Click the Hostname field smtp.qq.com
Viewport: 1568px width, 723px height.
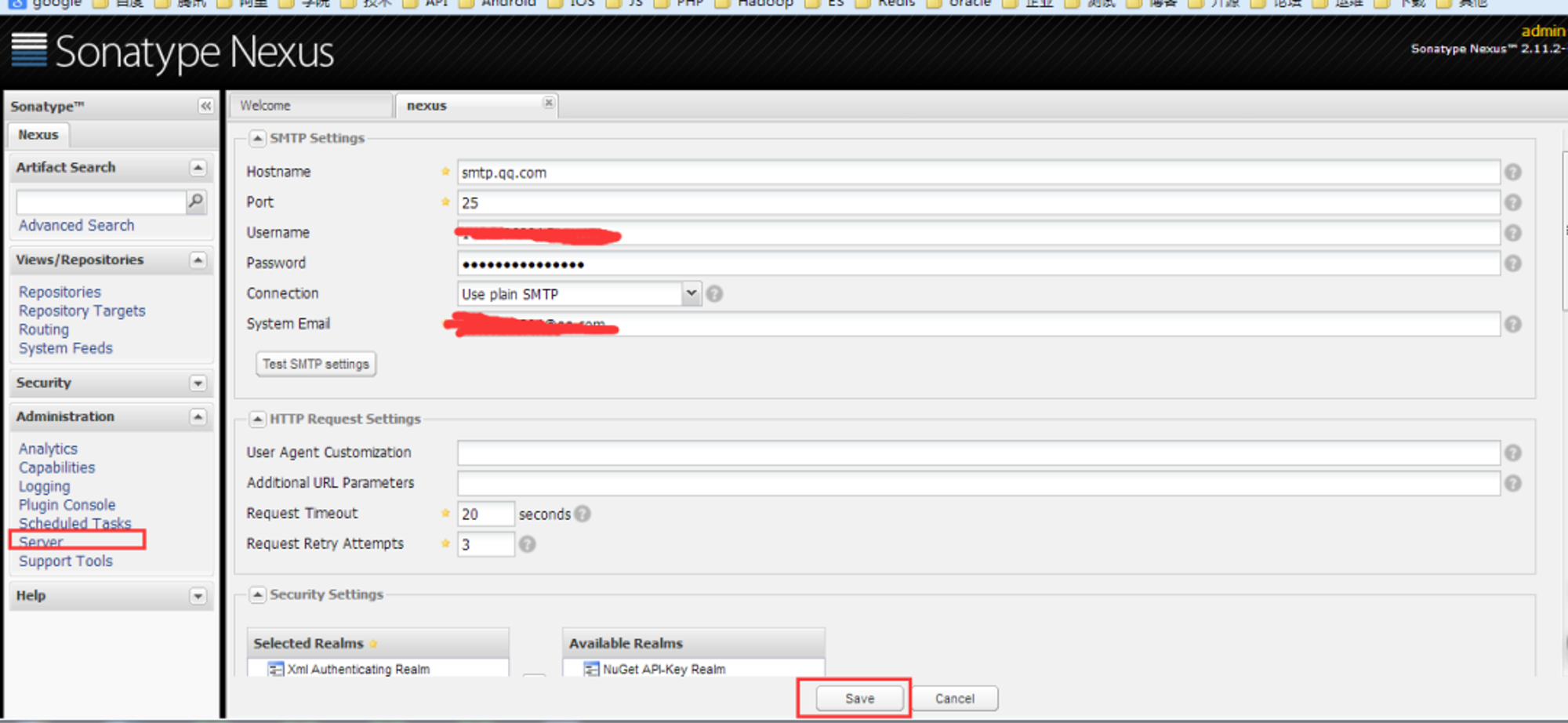tap(978, 173)
